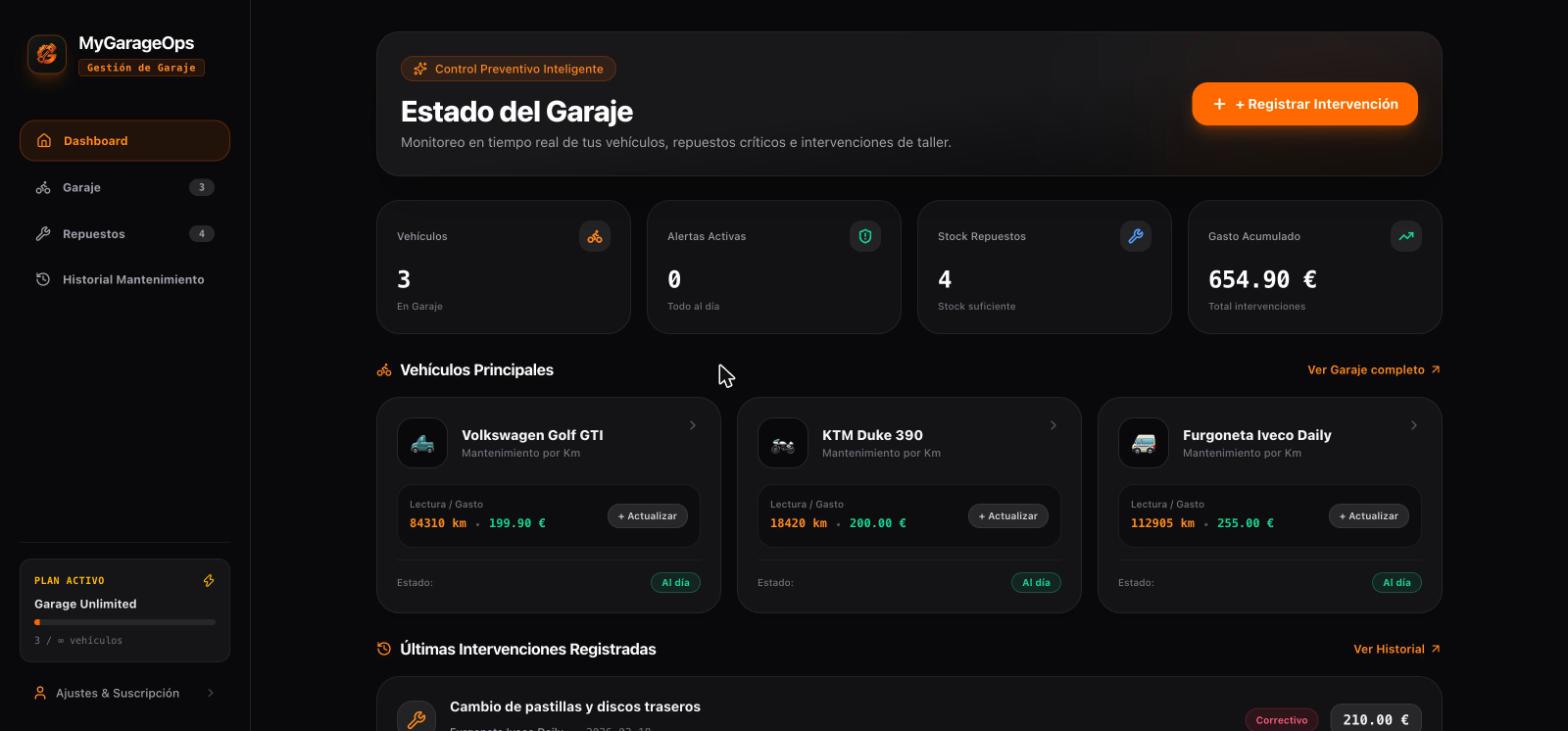Screen dimensions: 1568x731
Task: Click the MyGarageOps logo icon
Action: 46,54
